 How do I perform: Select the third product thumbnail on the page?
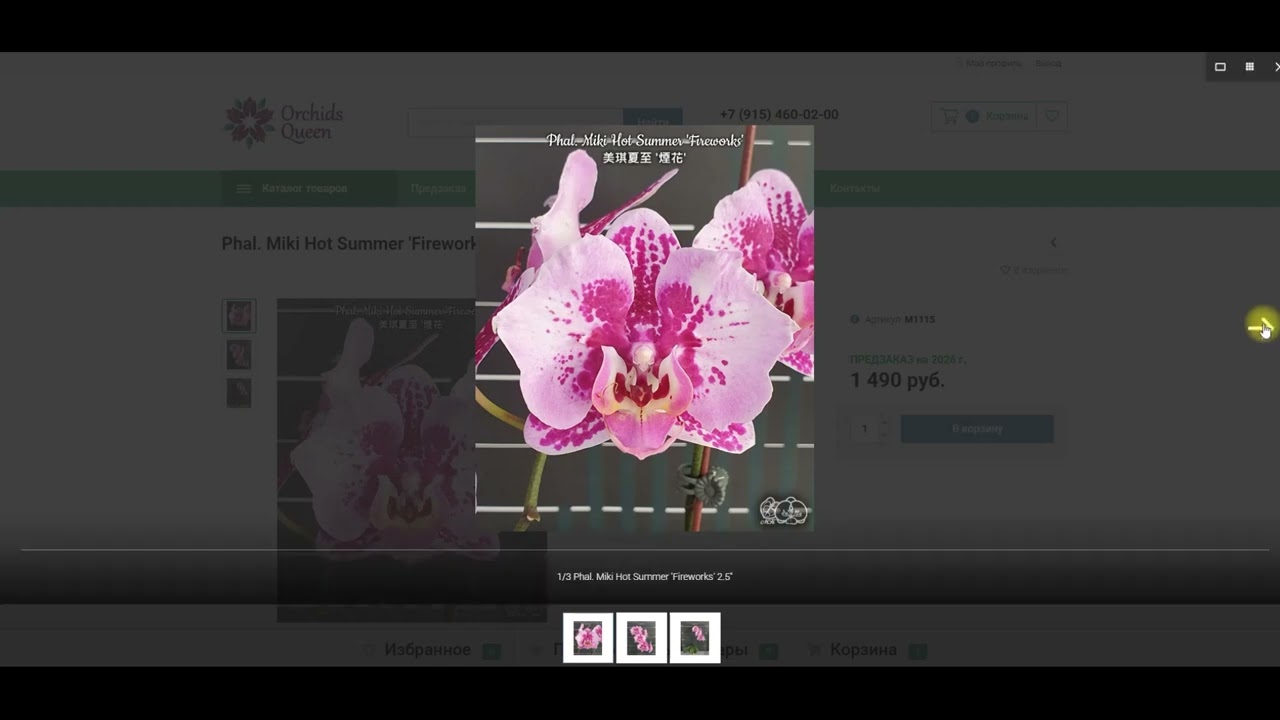239,393
